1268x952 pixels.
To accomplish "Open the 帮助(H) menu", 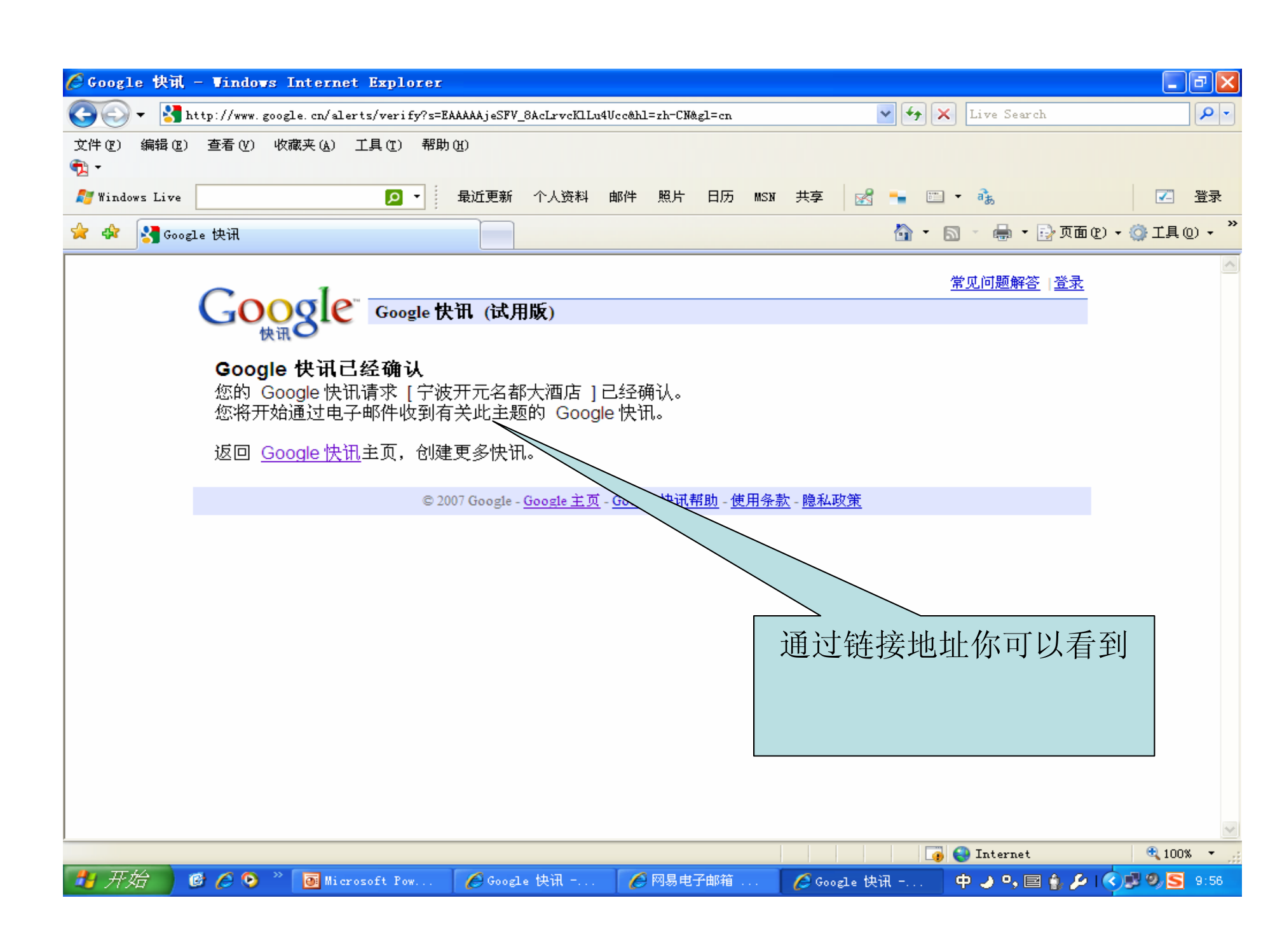I will coord(445,145).
